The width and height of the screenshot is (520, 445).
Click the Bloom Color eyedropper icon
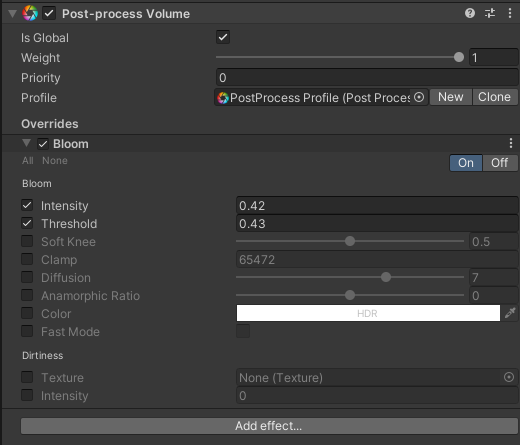pos(510,313)
